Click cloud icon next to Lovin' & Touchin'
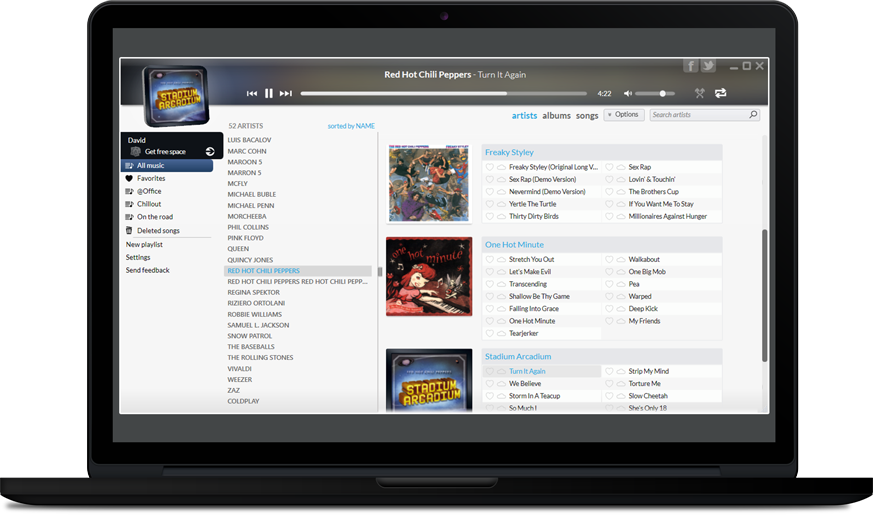The height and width of the screenshot is (515, 873). pos(621,179)
